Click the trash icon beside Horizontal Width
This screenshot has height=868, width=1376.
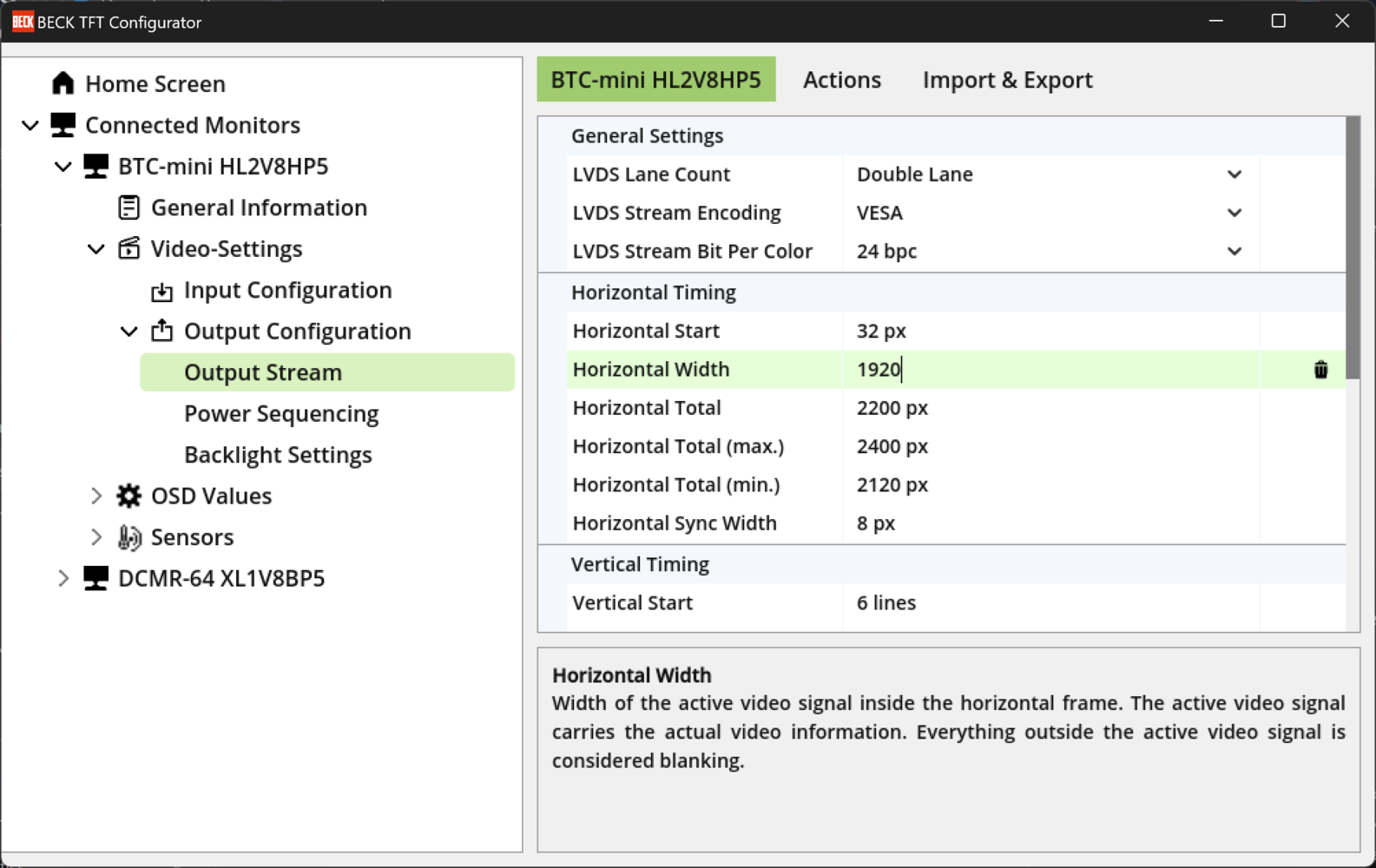tap(1320, 370)
